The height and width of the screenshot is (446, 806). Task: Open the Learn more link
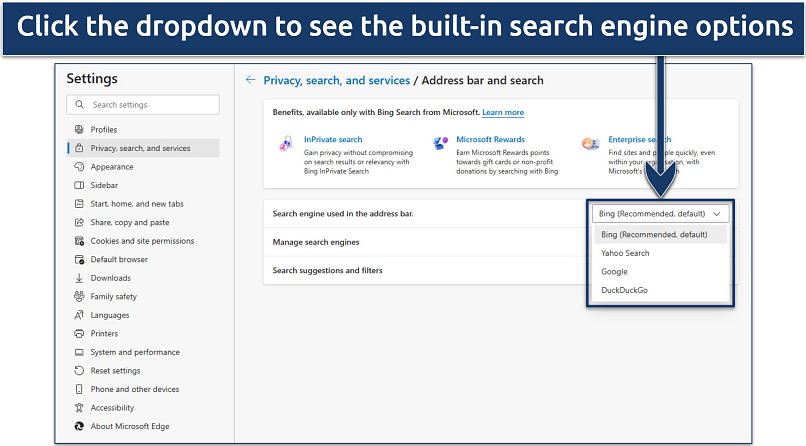click(503, 113)
